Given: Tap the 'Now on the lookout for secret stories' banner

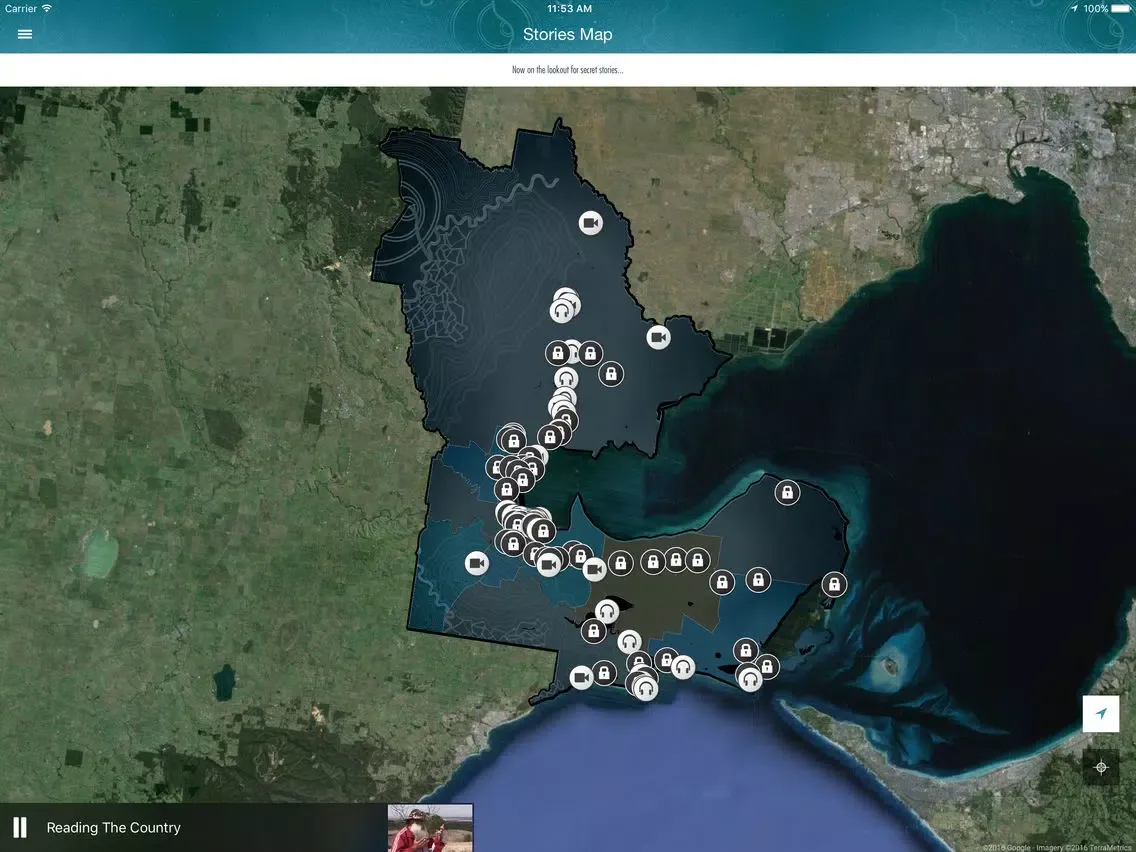Looking at the screenshot, I should [x=568, y=70].
